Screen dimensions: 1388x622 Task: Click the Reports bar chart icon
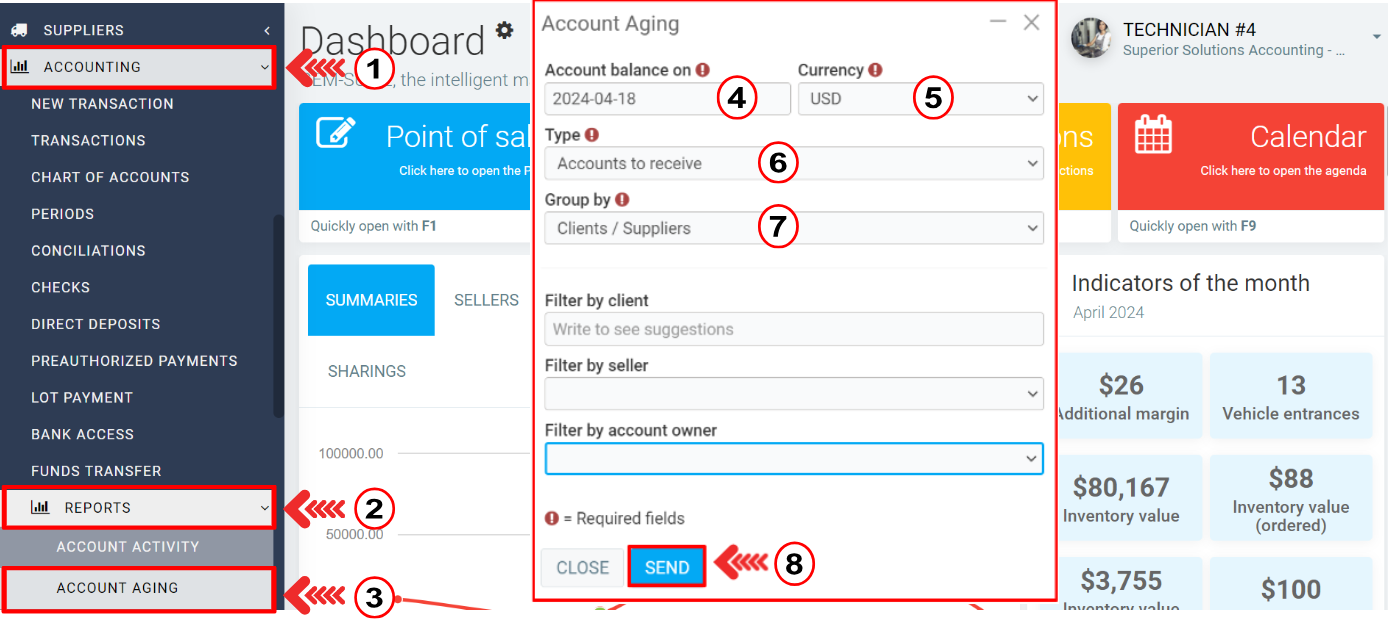tap(40, 508)
